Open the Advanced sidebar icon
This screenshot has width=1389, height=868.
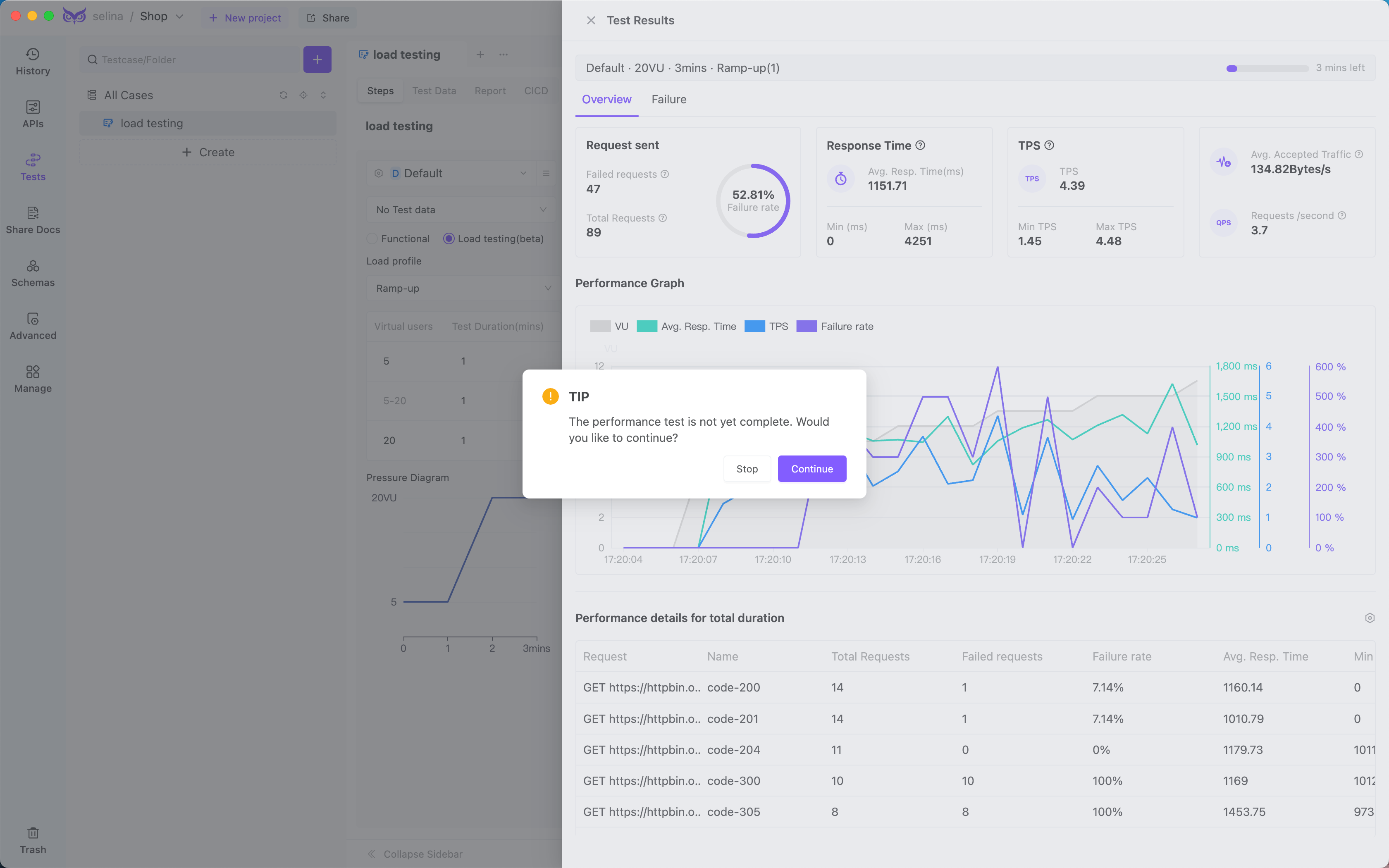pyautogui.click(x=33, y=326)
